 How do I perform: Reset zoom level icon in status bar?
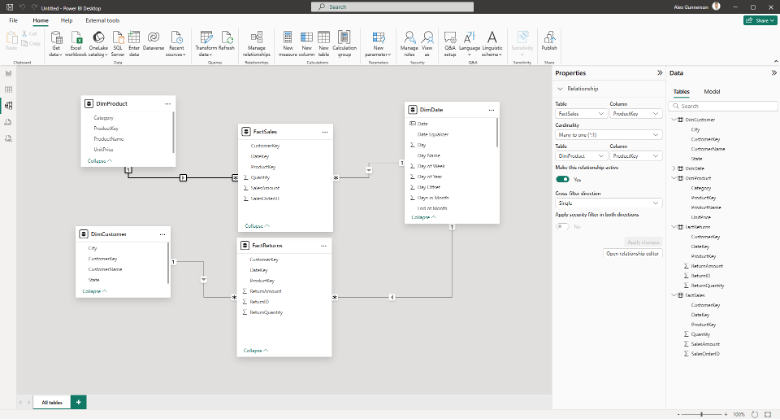point(755,414)
